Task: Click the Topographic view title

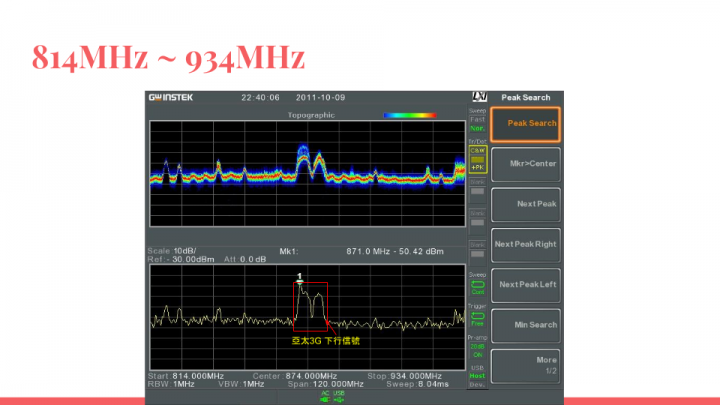Action: point(311,115)
